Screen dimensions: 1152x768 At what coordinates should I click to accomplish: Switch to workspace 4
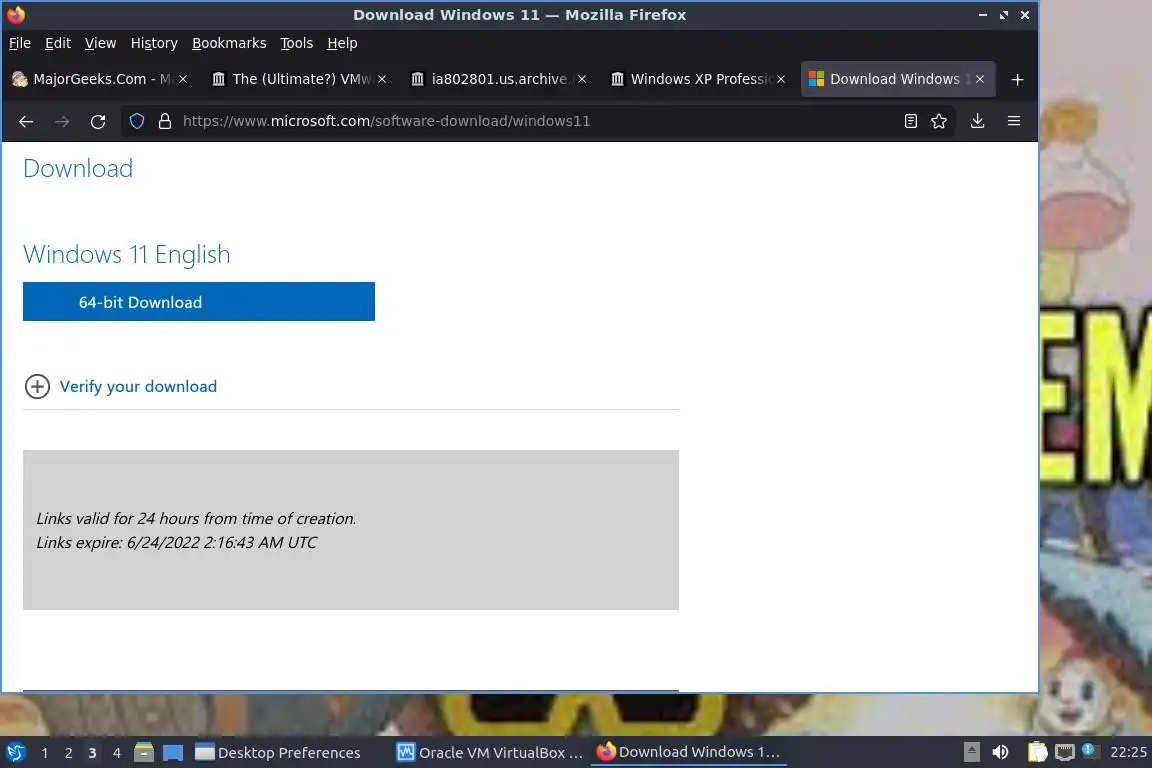click(116, 753)
